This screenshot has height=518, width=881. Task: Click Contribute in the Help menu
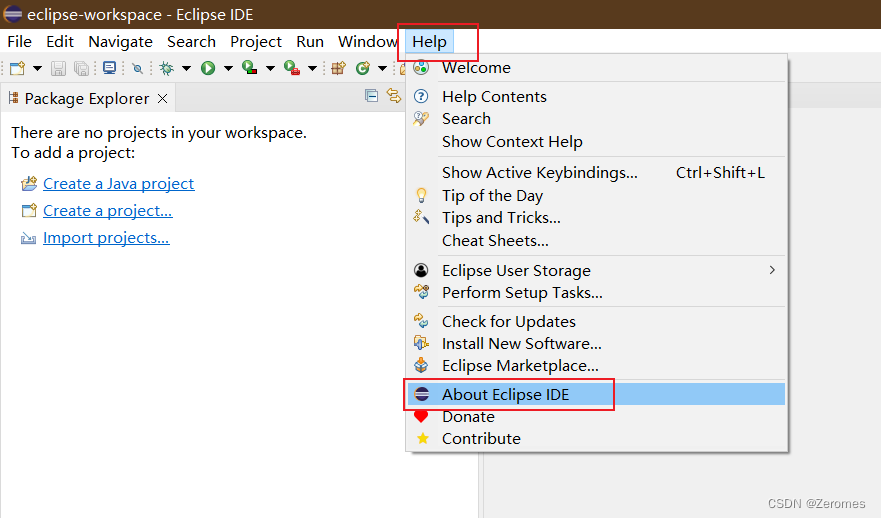pyautogui.click(x=596, y=438)
